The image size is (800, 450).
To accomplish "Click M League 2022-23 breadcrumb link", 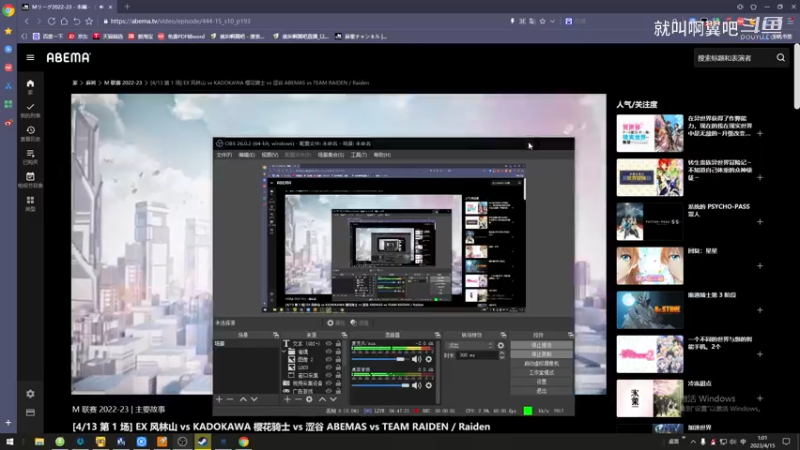I will point(123,83).
